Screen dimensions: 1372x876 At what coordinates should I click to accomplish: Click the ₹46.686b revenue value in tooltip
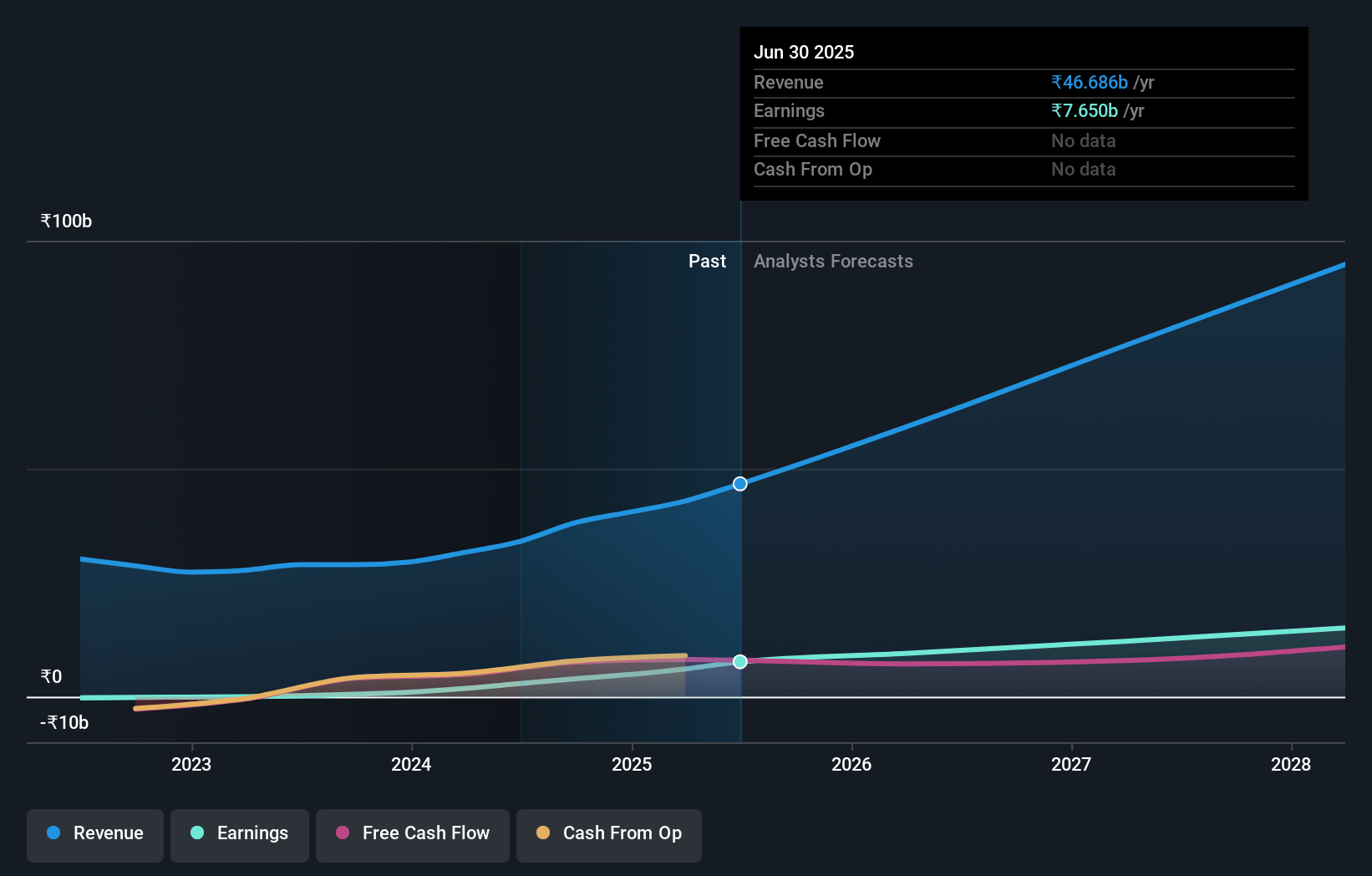pos(1090,83)
